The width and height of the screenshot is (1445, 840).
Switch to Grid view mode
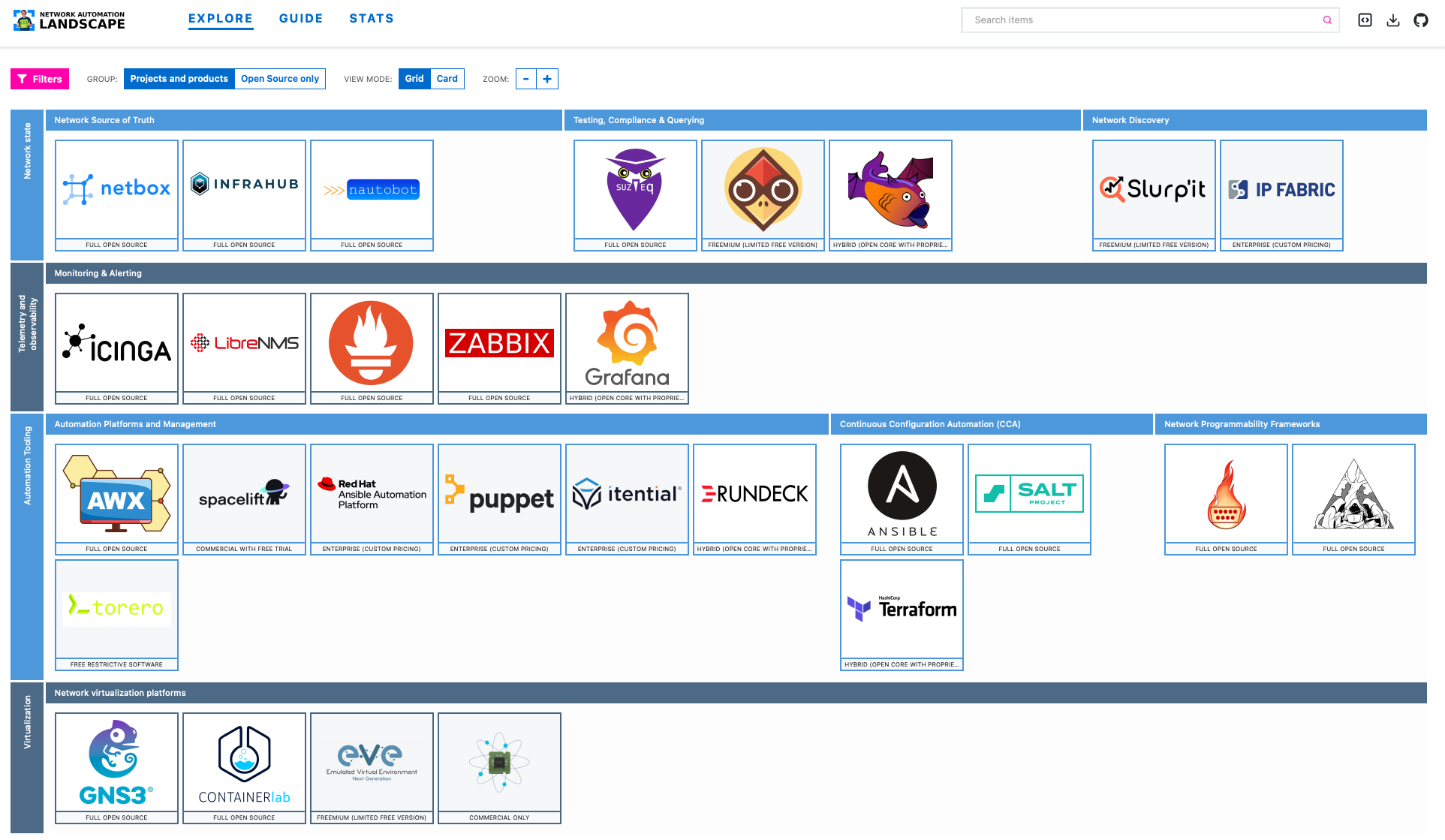[413, 78]
